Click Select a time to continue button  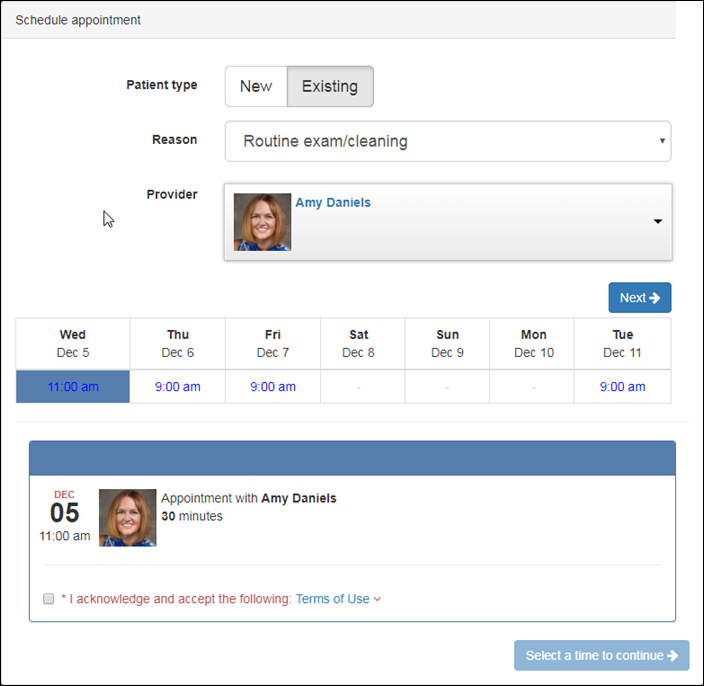(x=601, y=655)
